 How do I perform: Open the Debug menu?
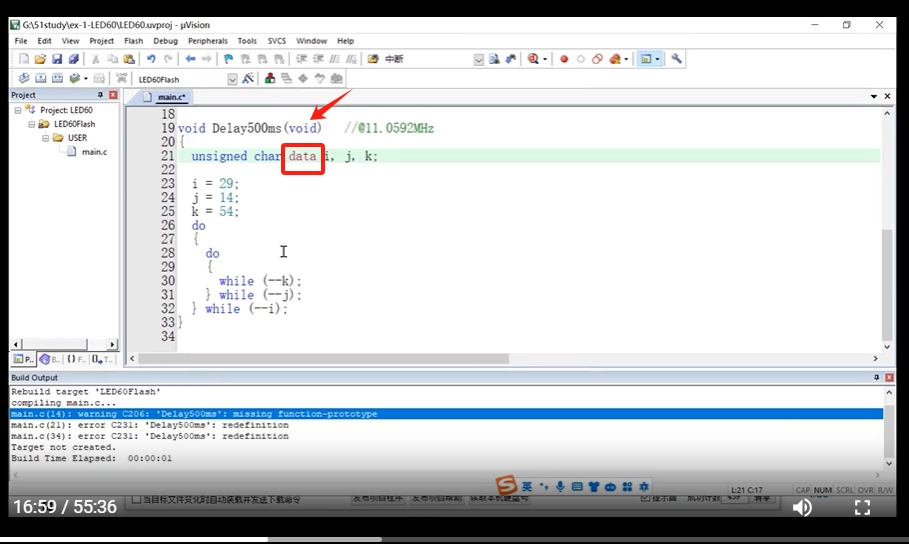(x=165, y=41)
